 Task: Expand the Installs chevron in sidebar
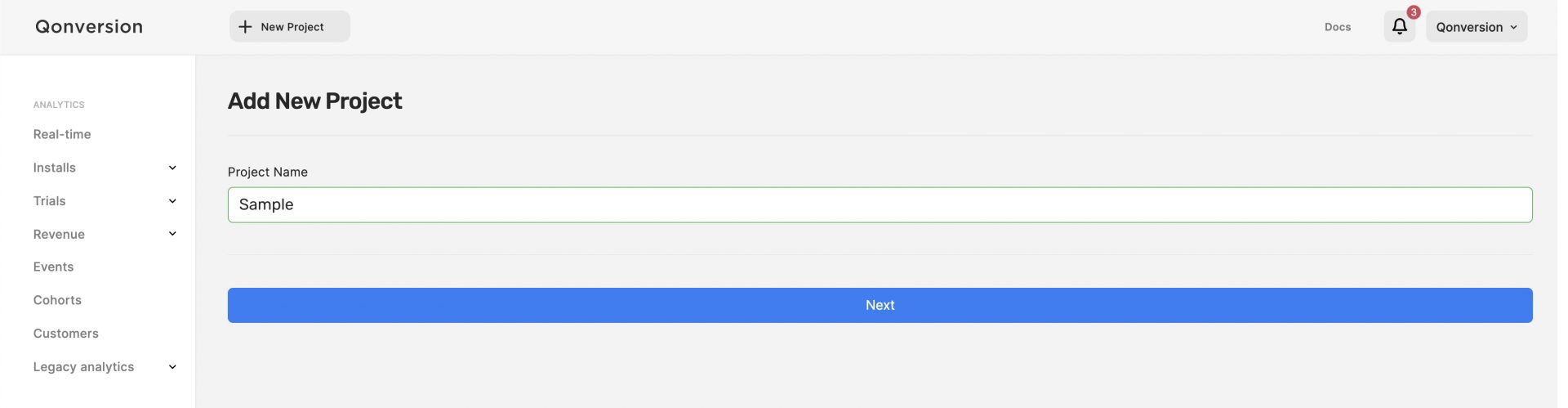click(172, 168)
